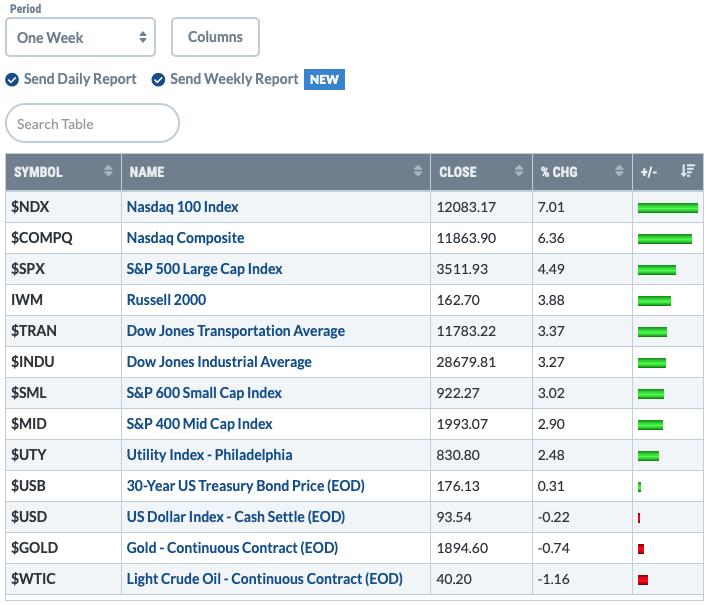
Task: Click the close value 3511.93
Action: coord(462,269)
